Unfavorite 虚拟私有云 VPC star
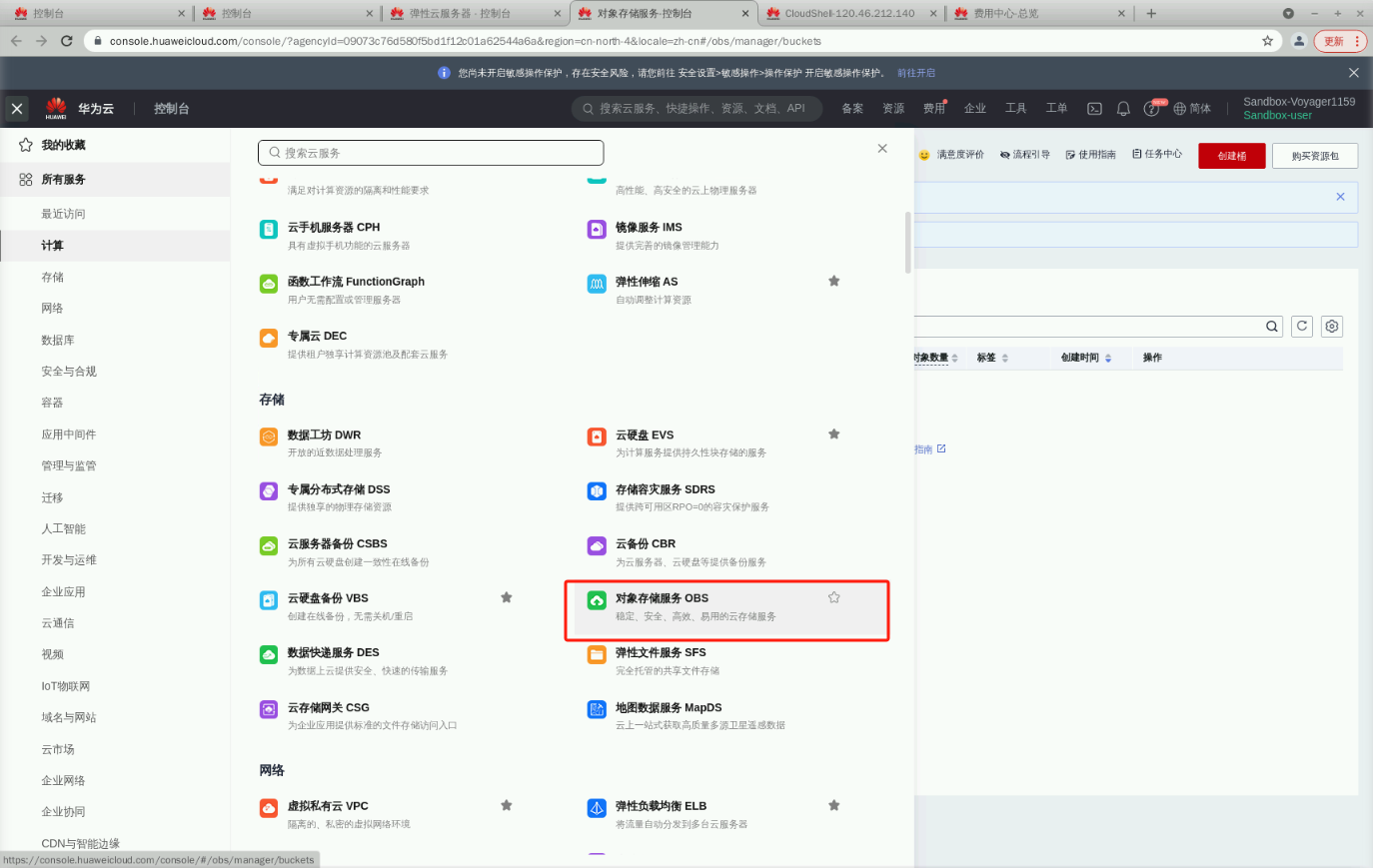Image resolution: width=1373 pixels, height=868 pixels. (x=507, y=805)
